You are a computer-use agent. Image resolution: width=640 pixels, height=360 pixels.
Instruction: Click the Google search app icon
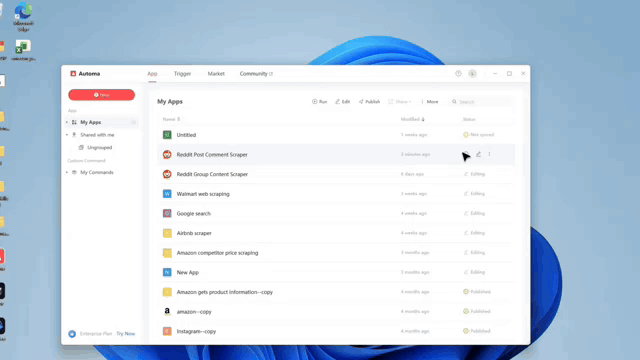tap(167, 213)
